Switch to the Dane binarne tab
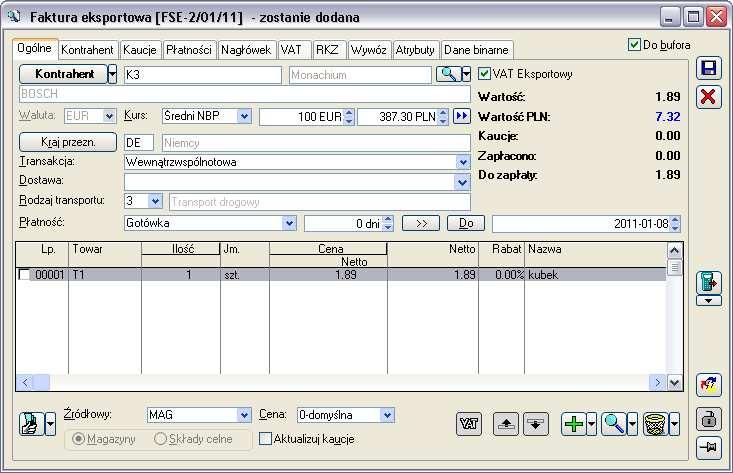The width and height of the screenshot is (733, 473). (x=476, y=50)
